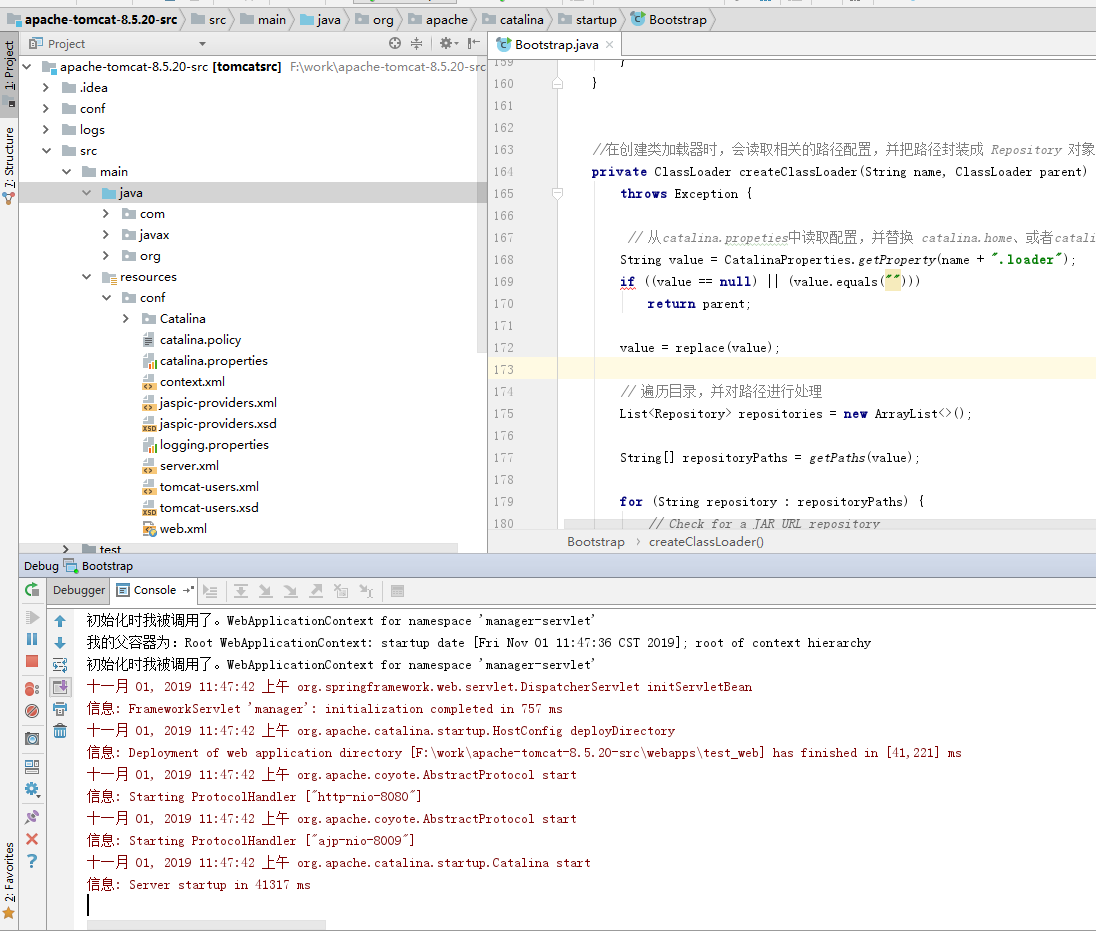Toggle Mute Breakpoints in debug sidebar
Viewport: 1096px width, 931px height.
coord(32,711)
